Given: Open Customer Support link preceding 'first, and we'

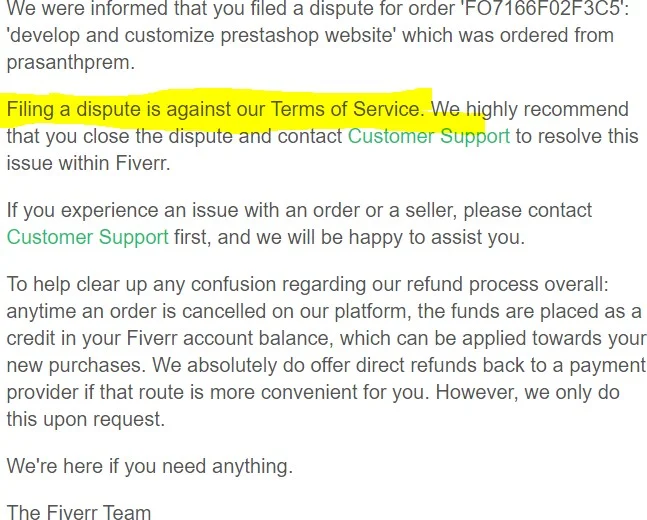Looking at the screenshot, I should (87, 238).
